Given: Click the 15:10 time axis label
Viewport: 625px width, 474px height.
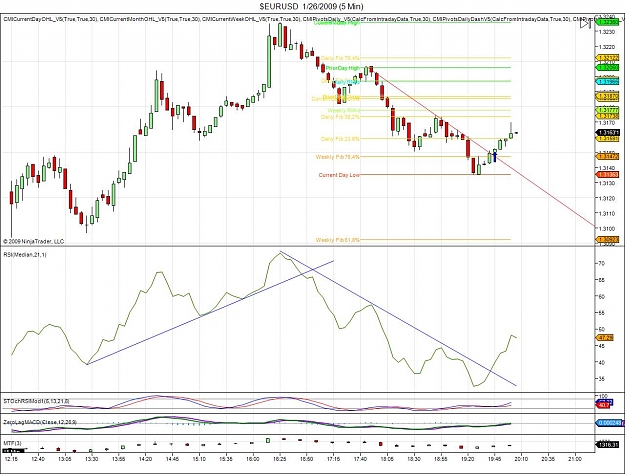Looking at the screenshot, I should click(199, 459).
